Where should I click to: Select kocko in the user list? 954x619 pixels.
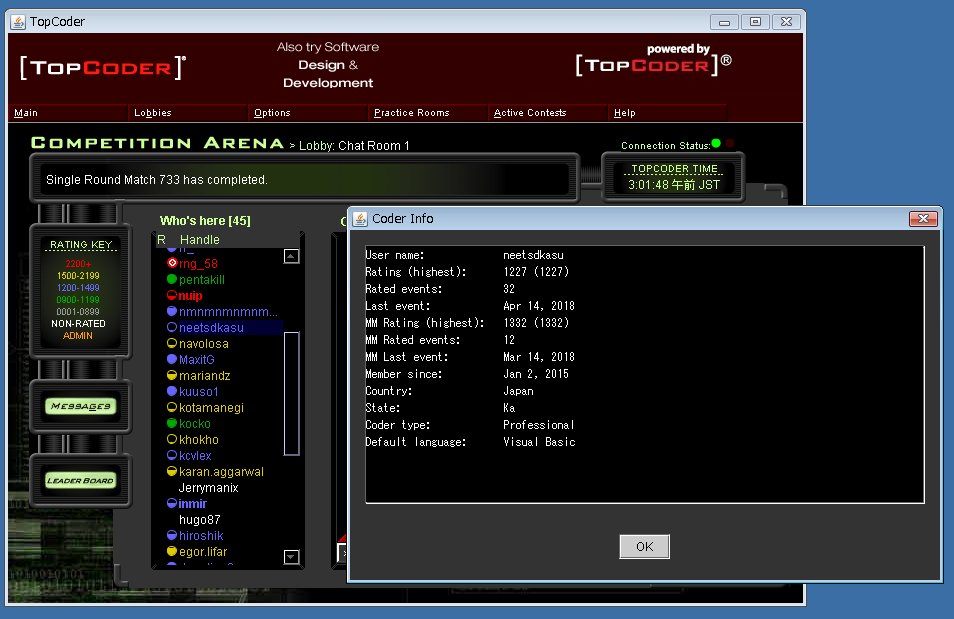(x=195, y=424)
